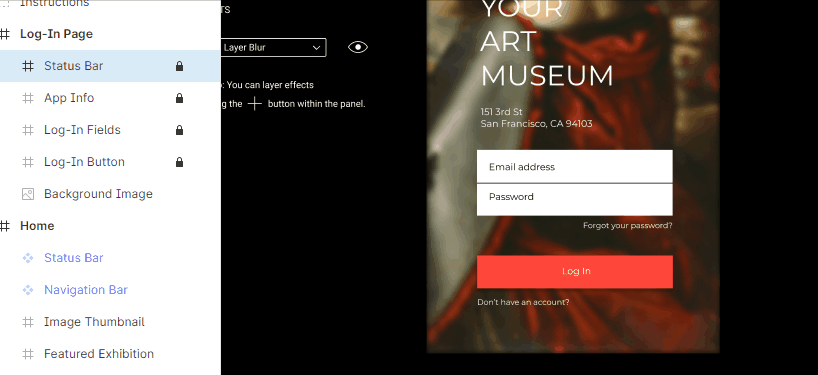The image size is (818, 375).
Task: Click plus icon in the effects instructions
Action: (x=255, y=104)
